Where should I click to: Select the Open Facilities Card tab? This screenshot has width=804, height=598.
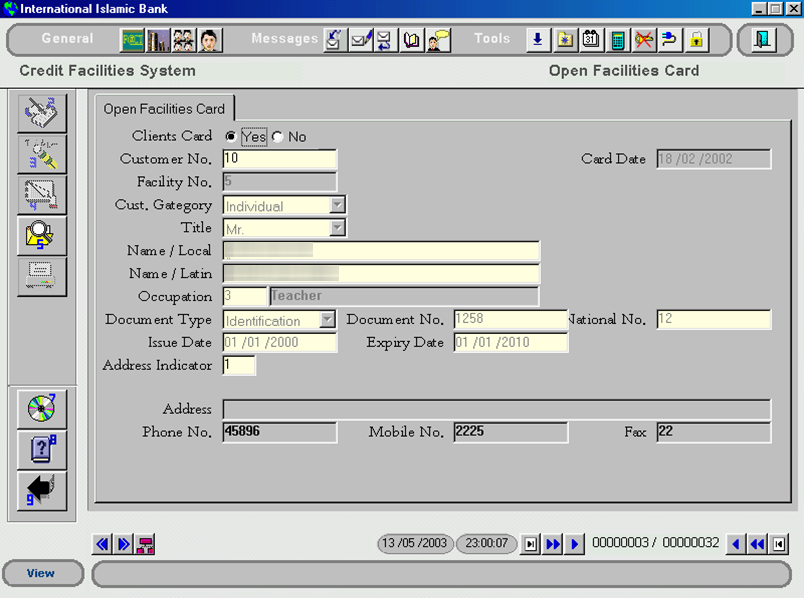point(164,109)
